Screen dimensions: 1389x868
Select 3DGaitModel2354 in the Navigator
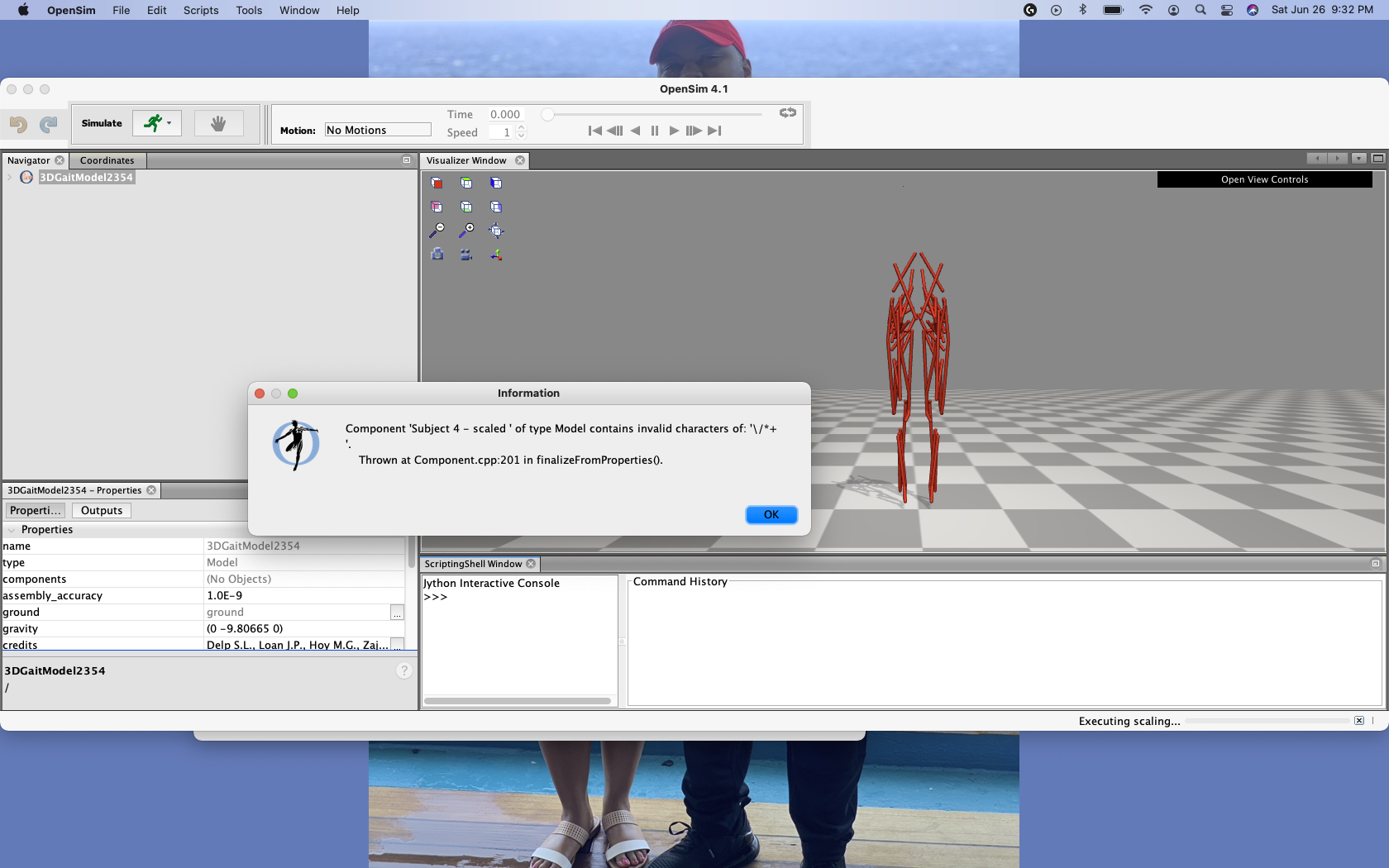86,178
